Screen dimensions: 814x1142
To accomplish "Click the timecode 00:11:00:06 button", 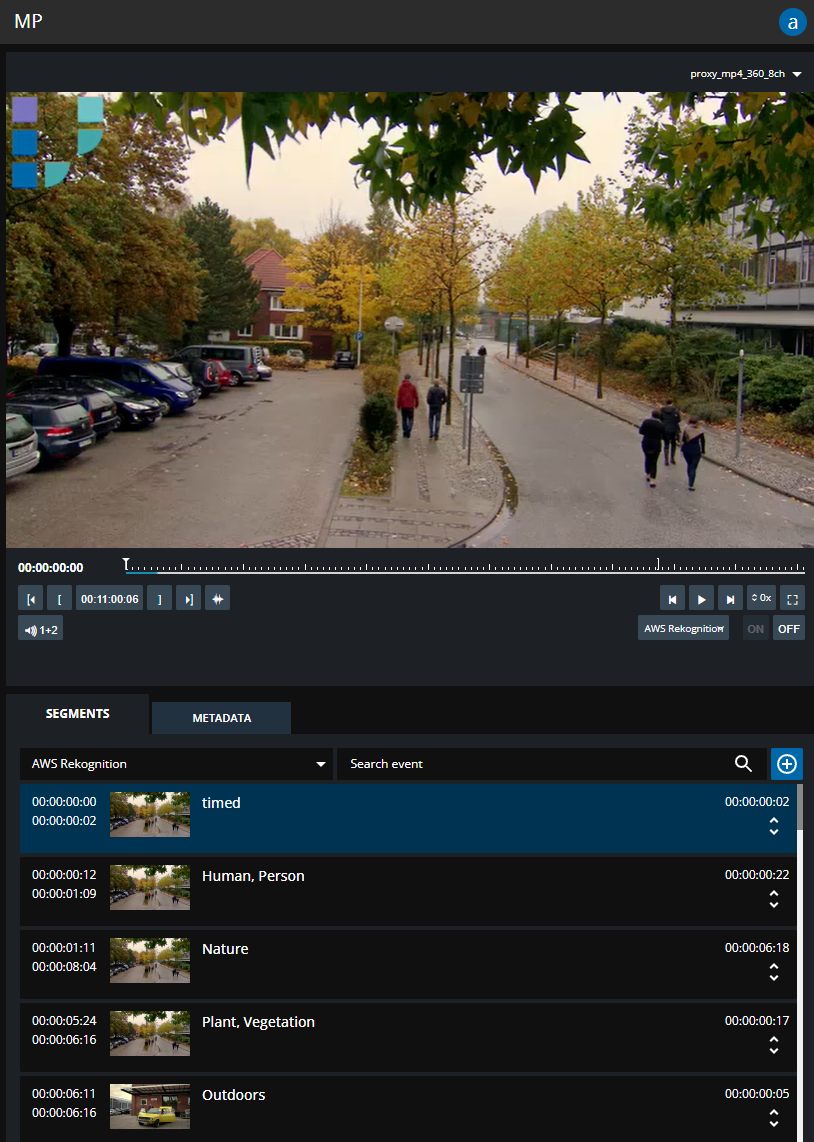I will [x=109, y=597].
